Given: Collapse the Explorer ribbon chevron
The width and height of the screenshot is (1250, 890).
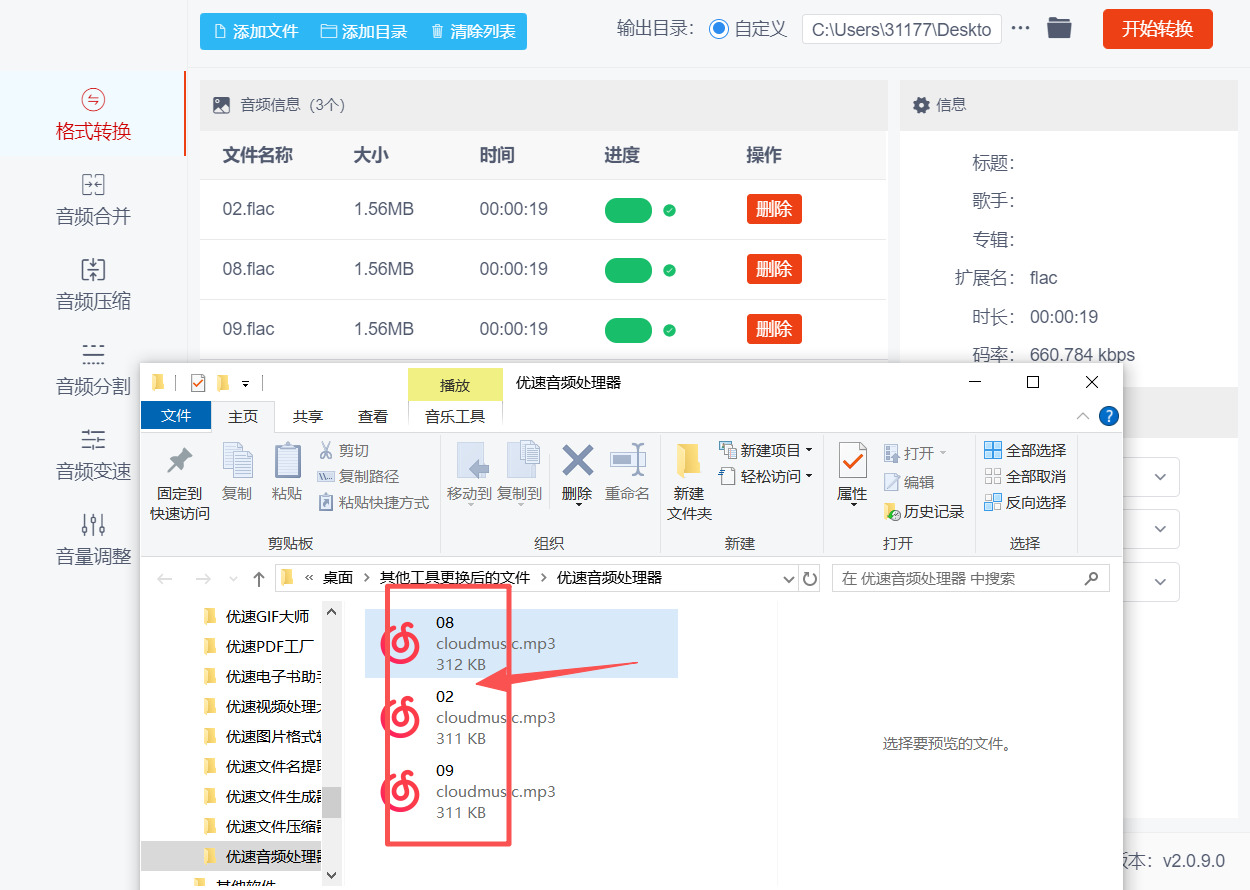Looking at the screenshot, I should [x=1083, y=416].
